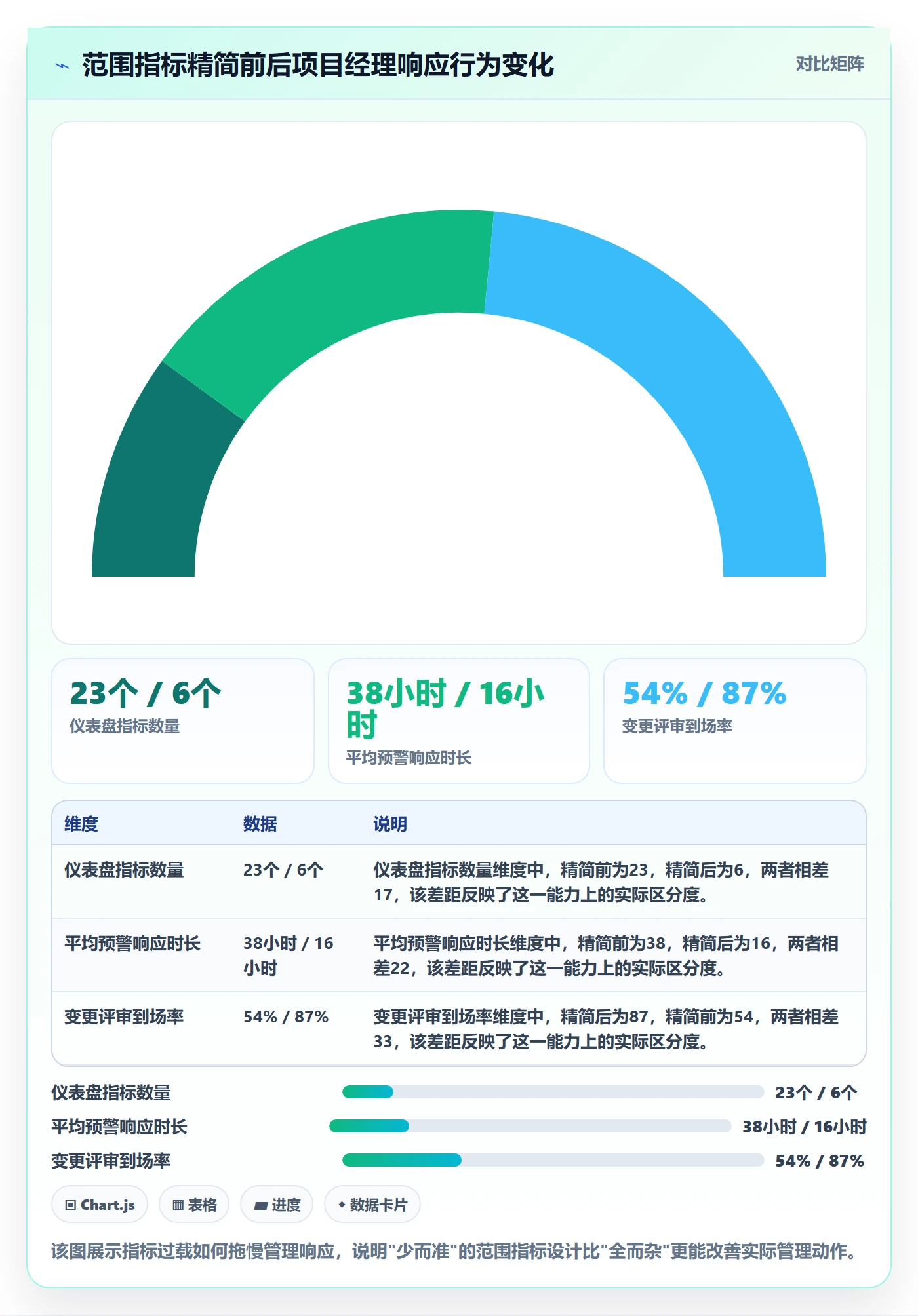The image size is (918, 1316).
Task: Click the 对比矩阵 label in header
Action: click(x=829, y=64)
